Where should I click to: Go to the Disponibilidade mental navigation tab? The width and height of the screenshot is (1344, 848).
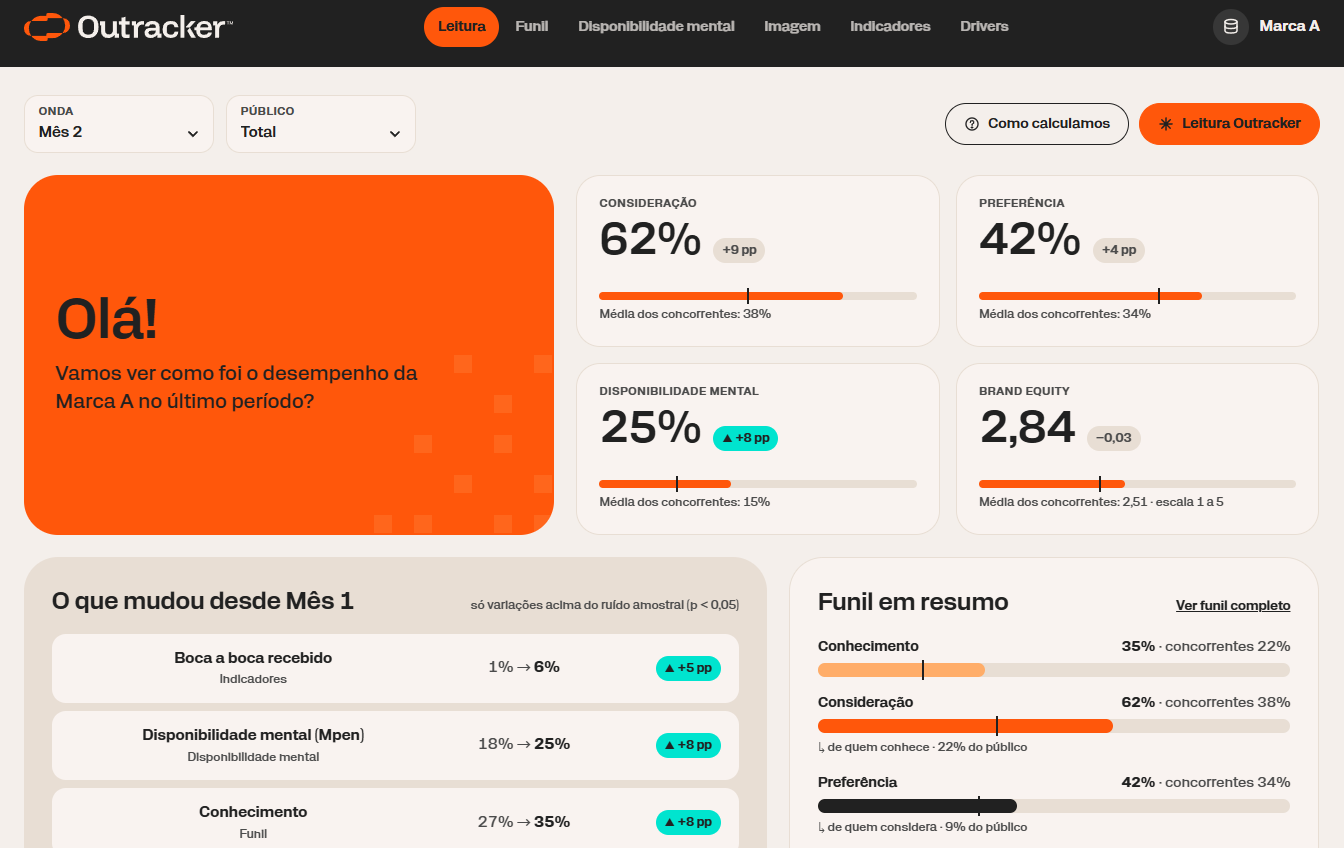tap(656, 27)
